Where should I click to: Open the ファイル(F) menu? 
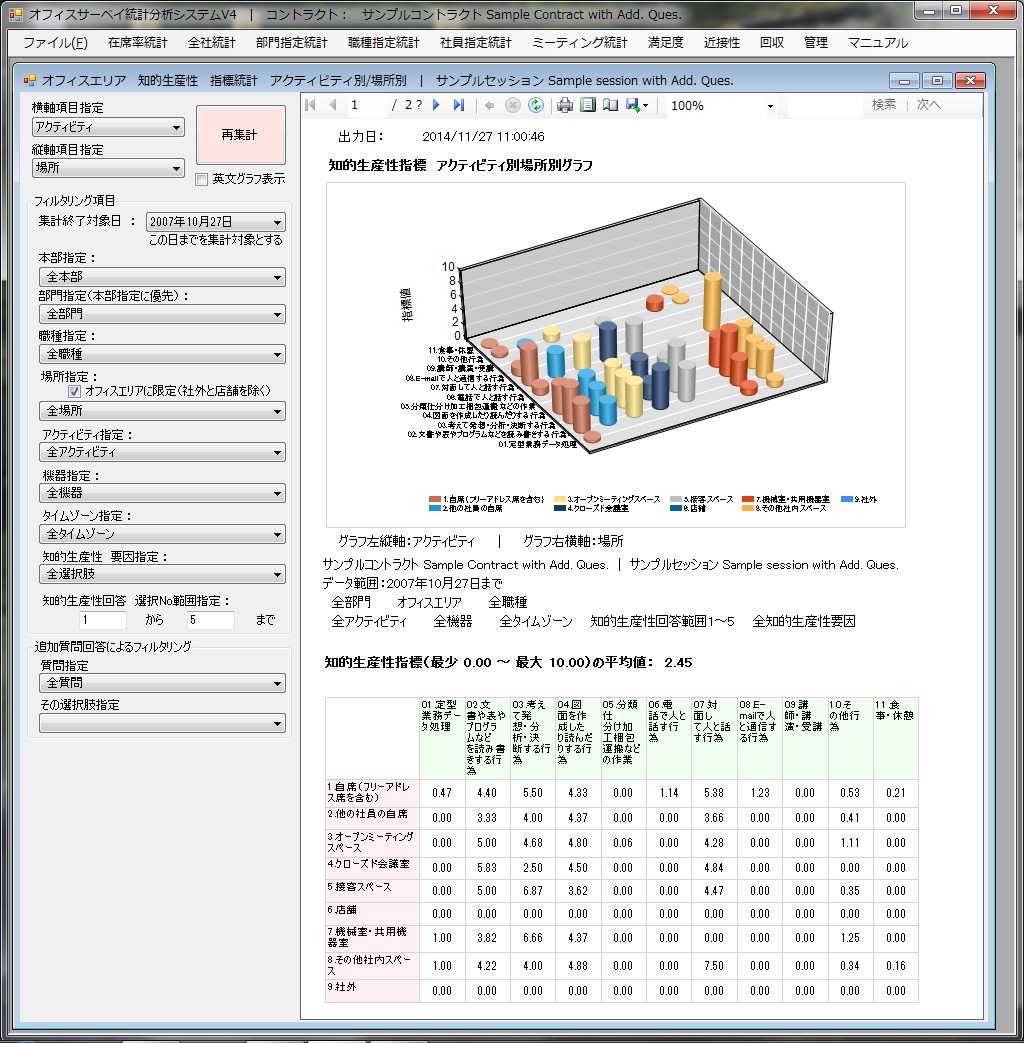pos(55,43)
